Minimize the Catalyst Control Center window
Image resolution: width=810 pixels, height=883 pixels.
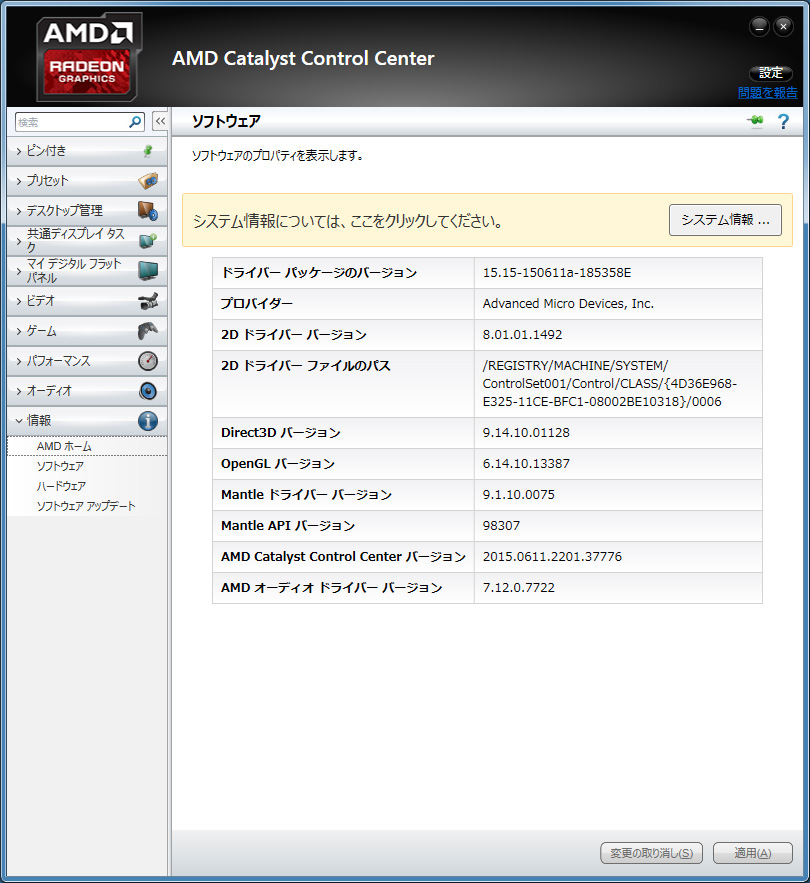tap(759, 26)
